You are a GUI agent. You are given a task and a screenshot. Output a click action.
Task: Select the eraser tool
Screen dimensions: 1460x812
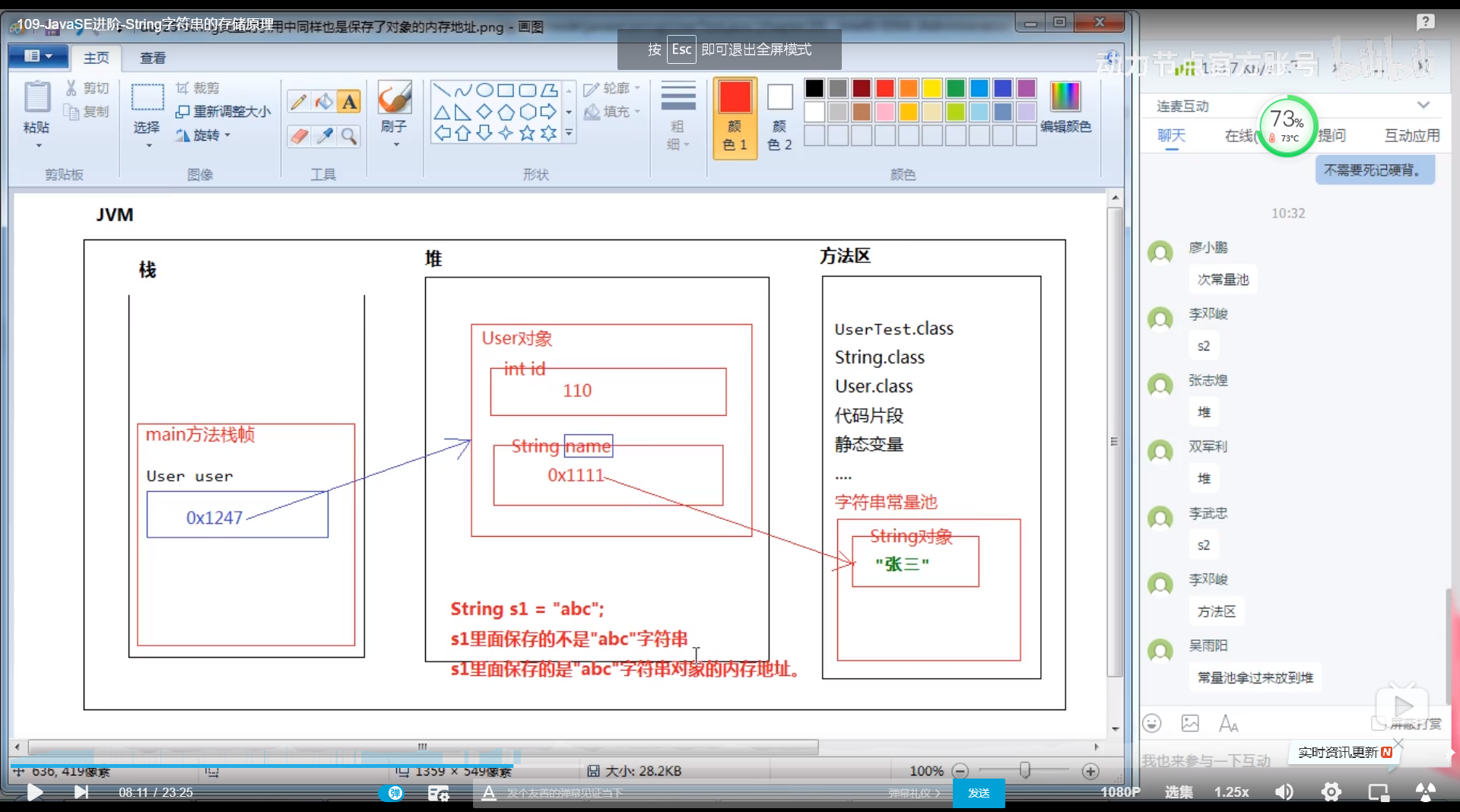pyautogui.click(x=299, y=136)
